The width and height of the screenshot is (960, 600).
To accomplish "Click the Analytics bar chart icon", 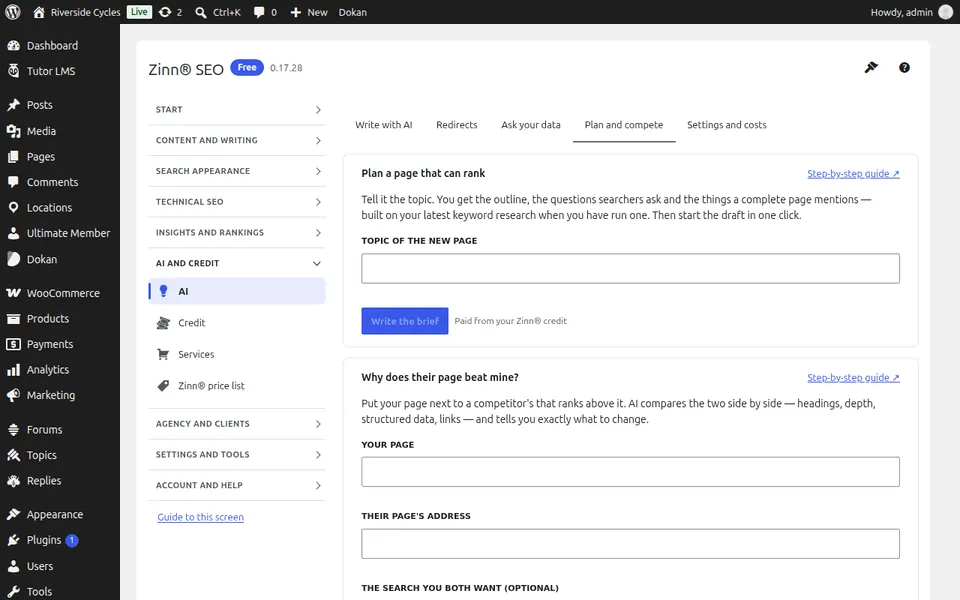I will tap(13, 370).
